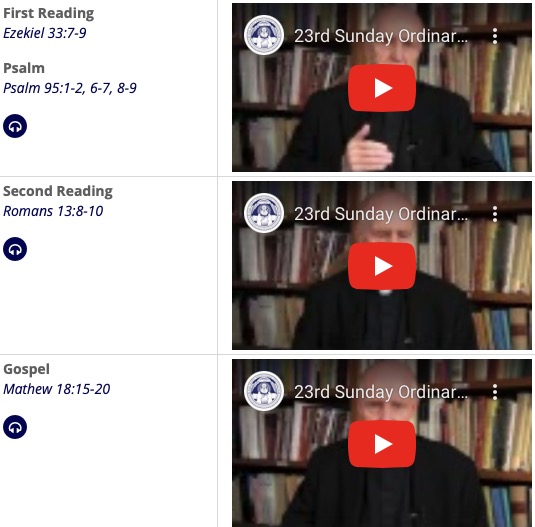Play the Gospel YouTube video
535x527 pixels.
pos(382,444)
